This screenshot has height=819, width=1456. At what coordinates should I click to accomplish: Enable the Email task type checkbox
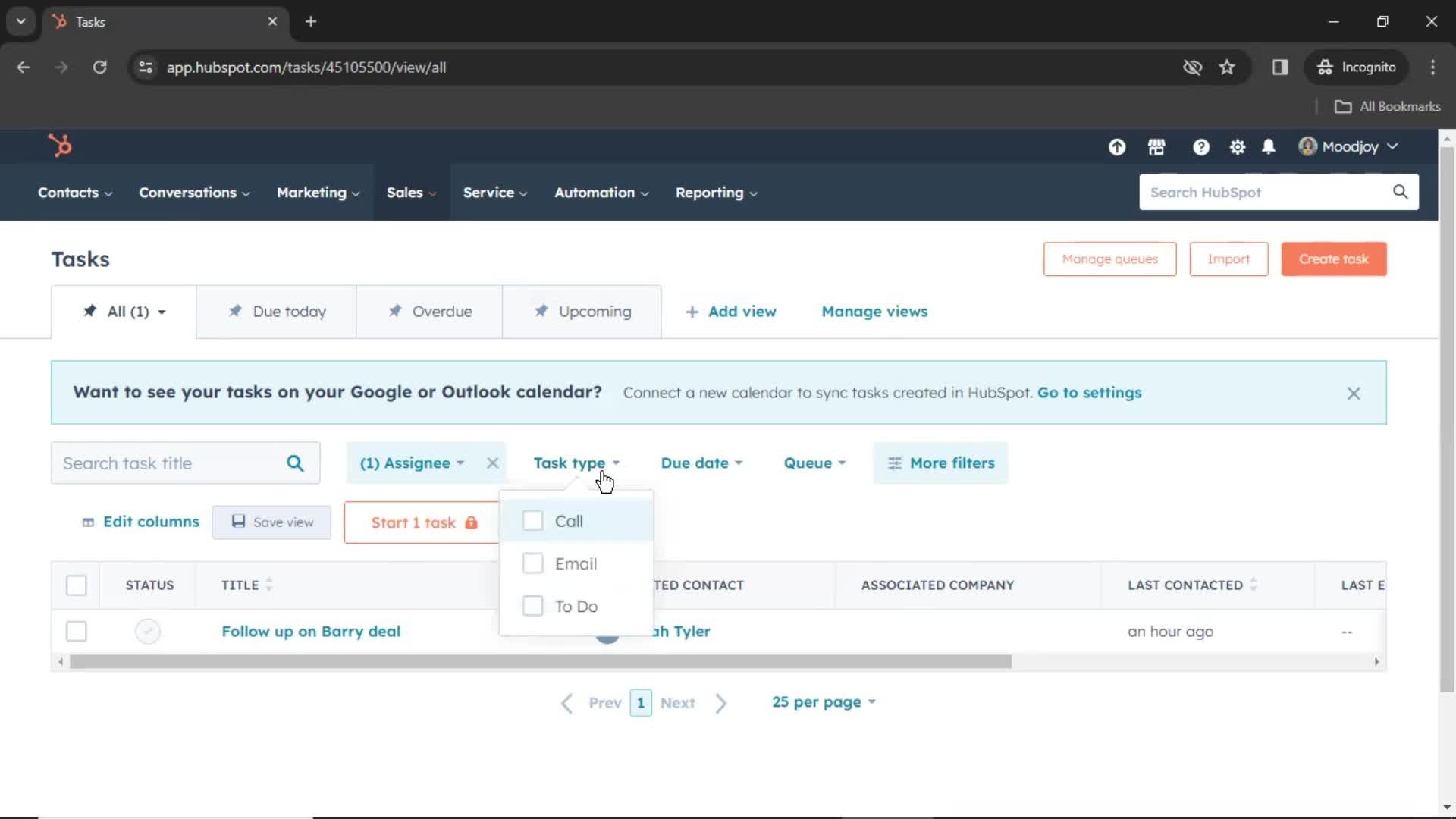coord(532,563)
